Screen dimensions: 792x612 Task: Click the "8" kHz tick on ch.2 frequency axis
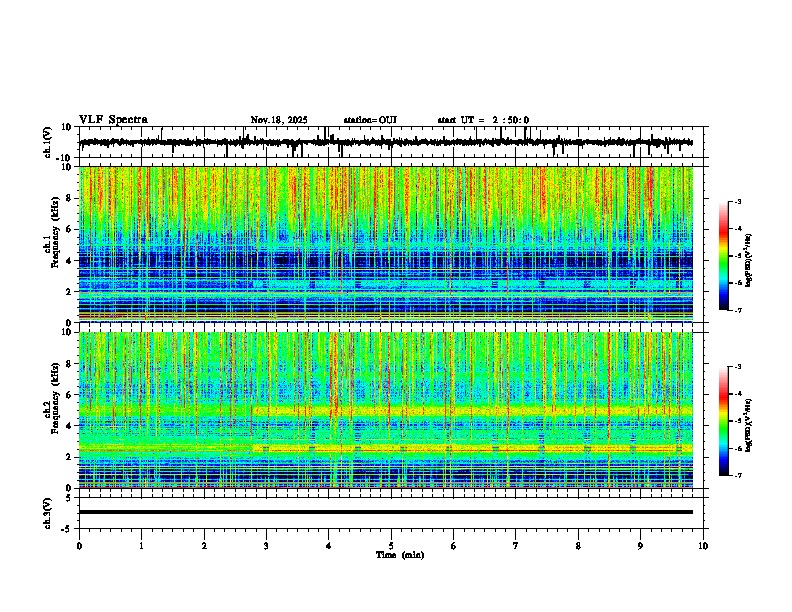69,364
